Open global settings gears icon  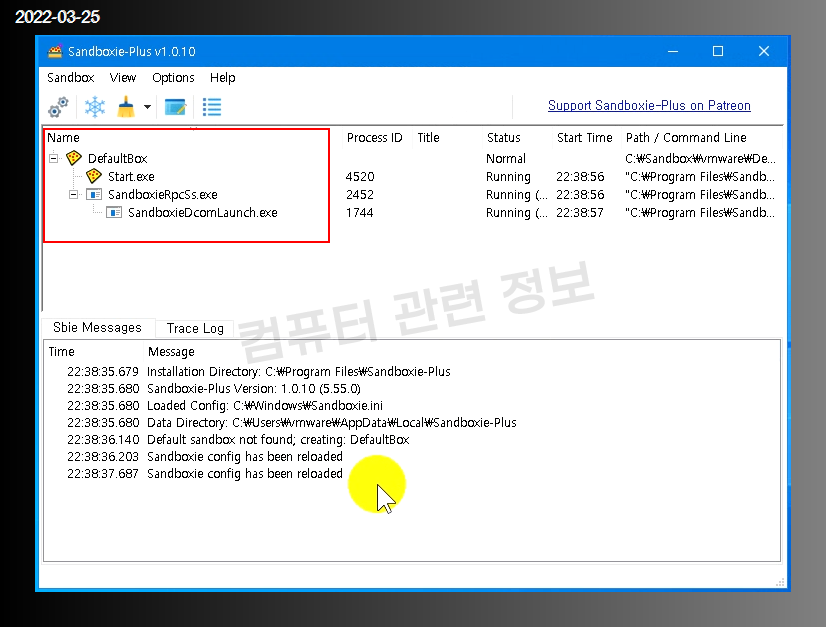[58, 107]
